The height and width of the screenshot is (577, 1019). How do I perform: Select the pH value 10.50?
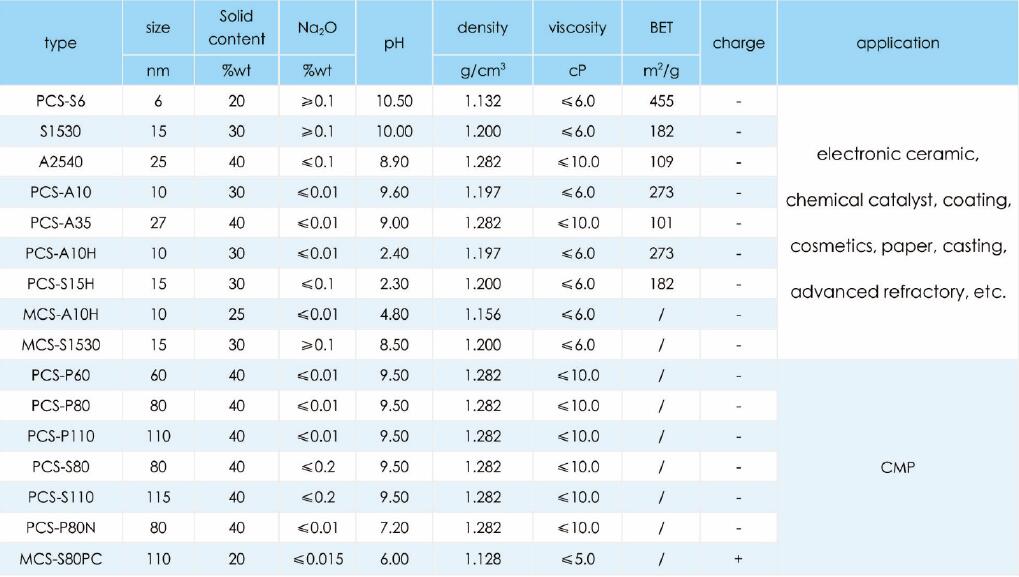[x=394, y=101]
